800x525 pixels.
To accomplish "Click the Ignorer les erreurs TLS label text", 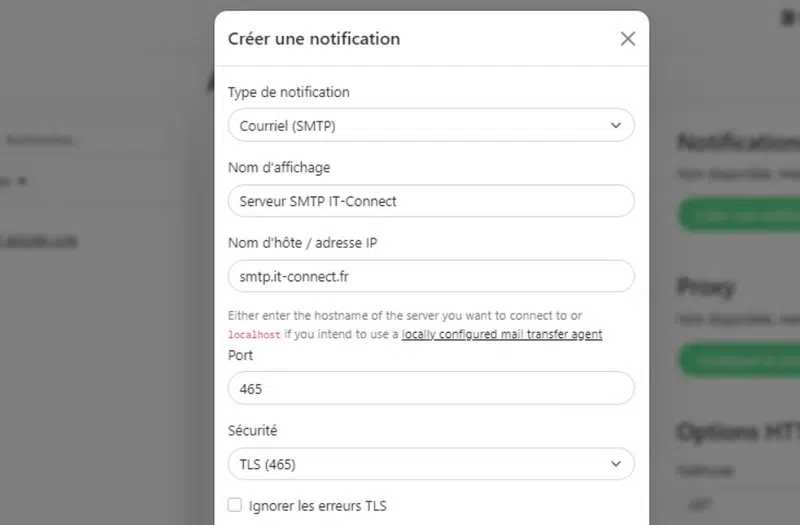I will pyautogui.click(x=317, y=505).
